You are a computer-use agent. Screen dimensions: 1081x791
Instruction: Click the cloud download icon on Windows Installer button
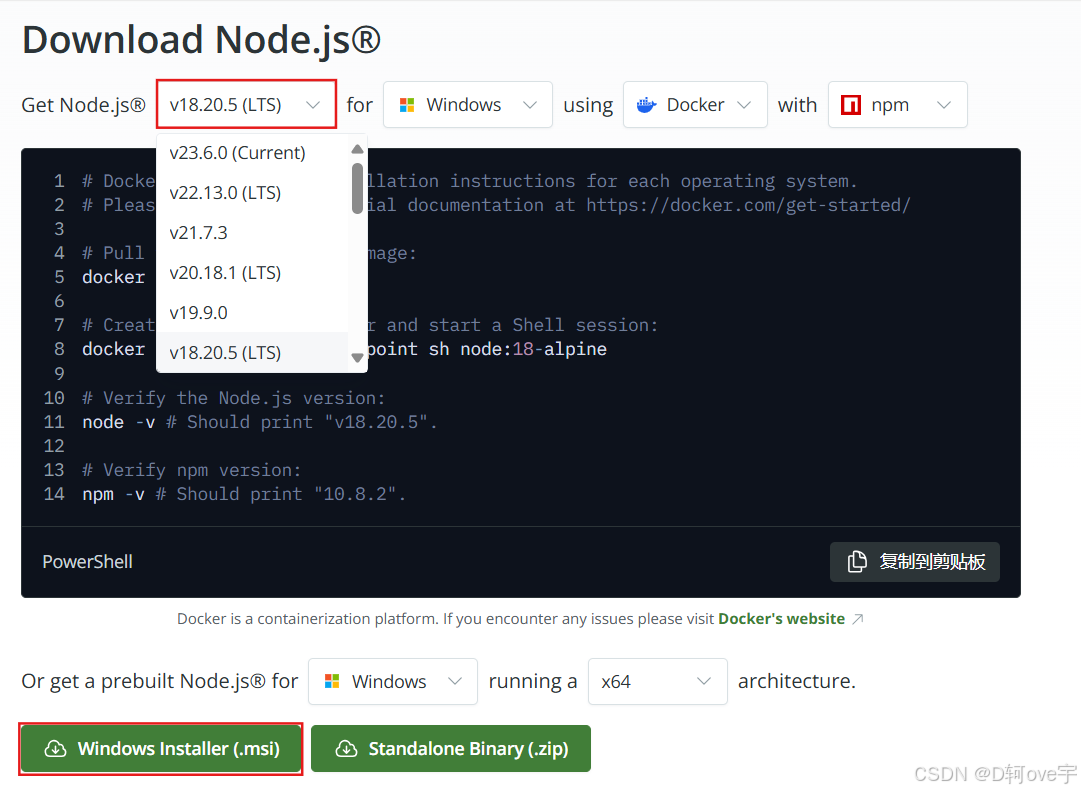pyautogui.click(x=55, y=748)
